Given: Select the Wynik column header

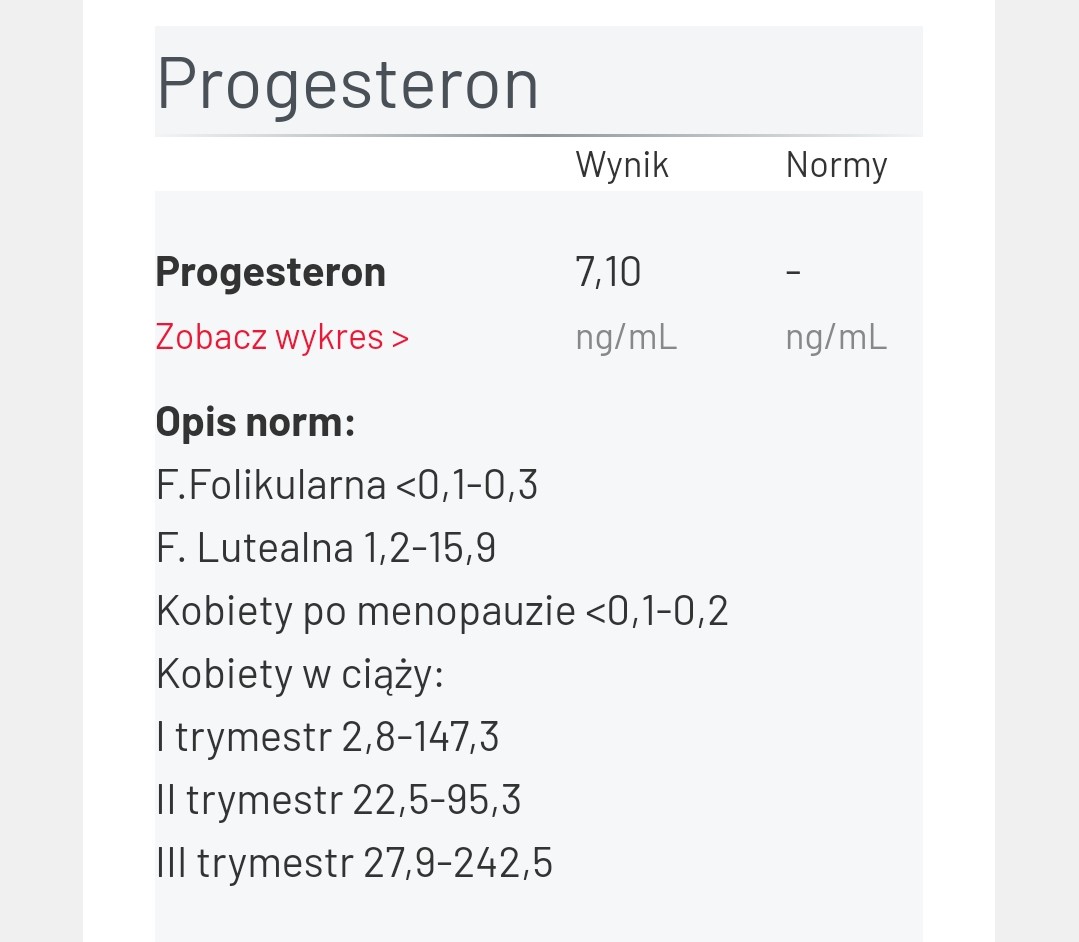Looking at the screenshot, I should 621,165.
